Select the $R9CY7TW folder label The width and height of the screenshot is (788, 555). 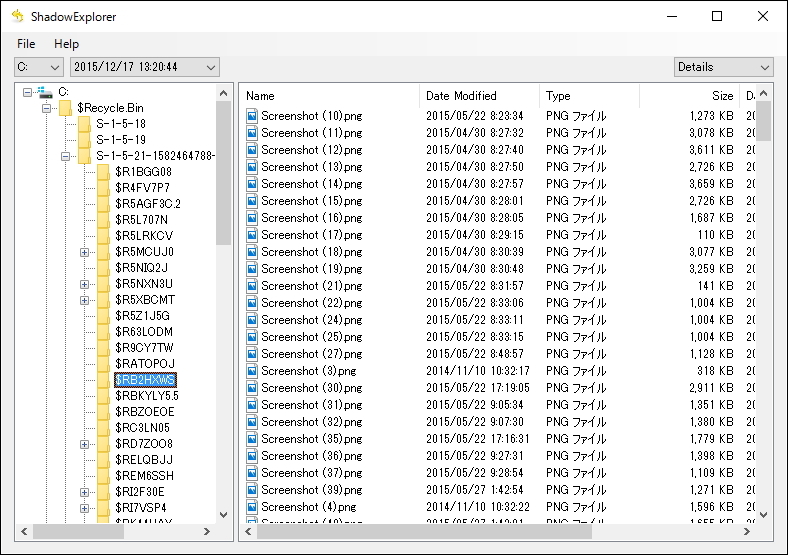point(144,348)
